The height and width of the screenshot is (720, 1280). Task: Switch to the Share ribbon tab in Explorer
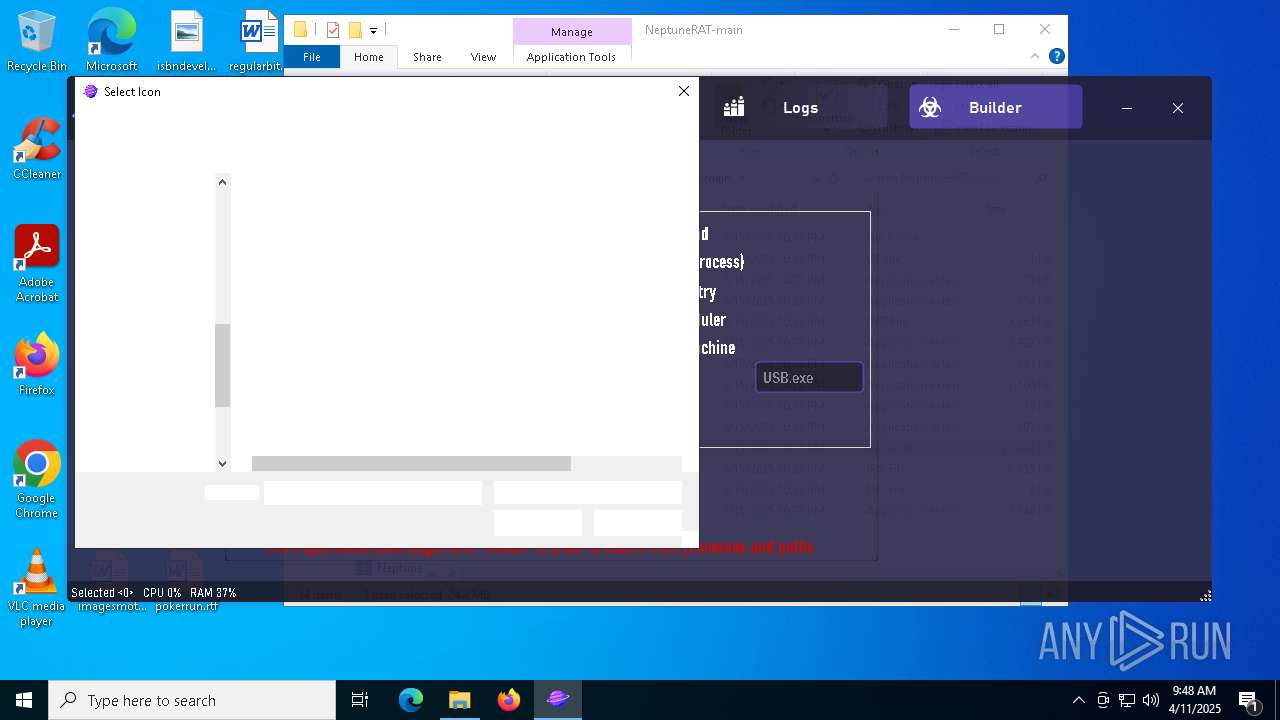point(427,57)
